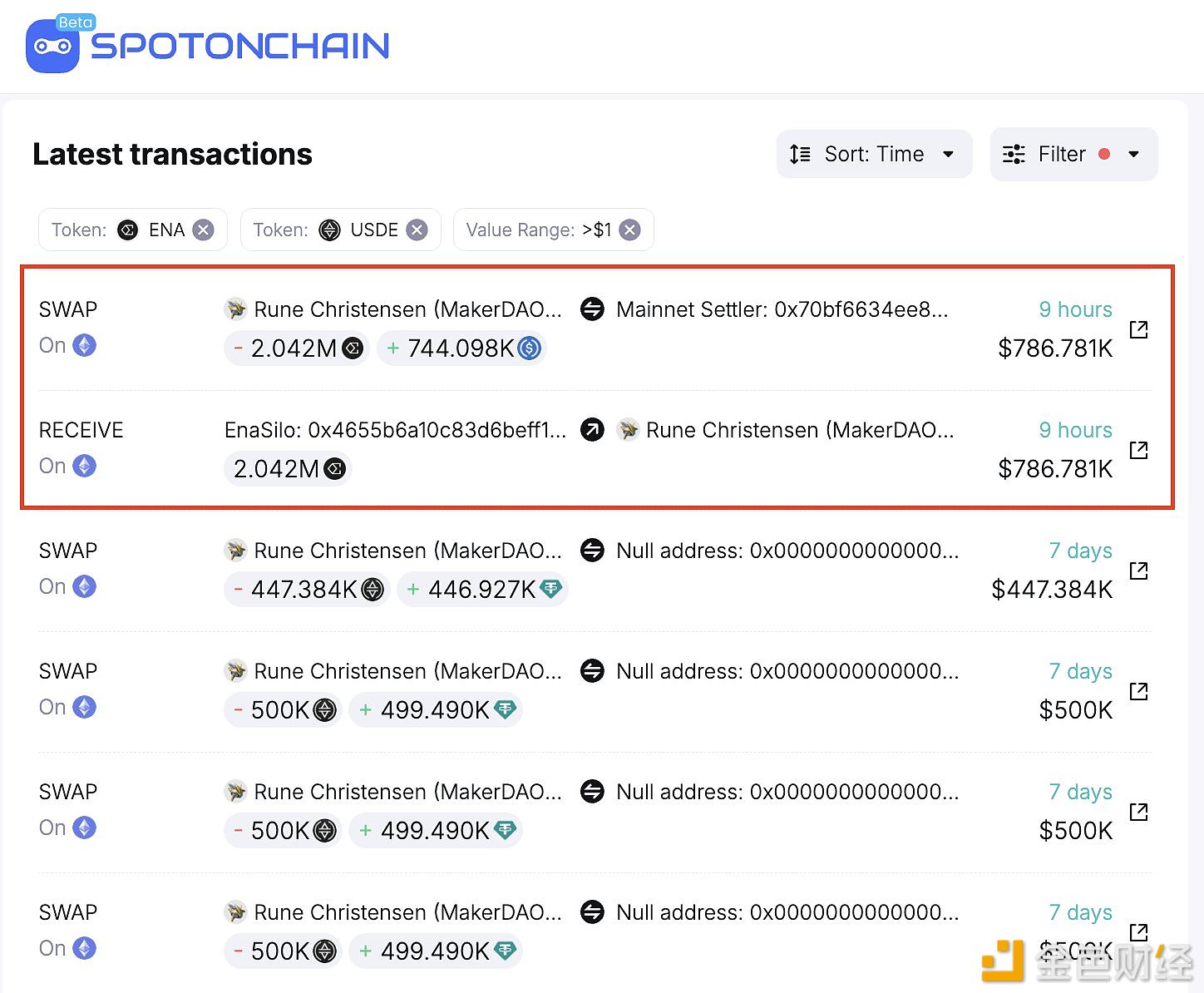Screen dimensions: 1204x993
Task: Click Null address in the 7 days swap
Action: click(x=787, y=551)
